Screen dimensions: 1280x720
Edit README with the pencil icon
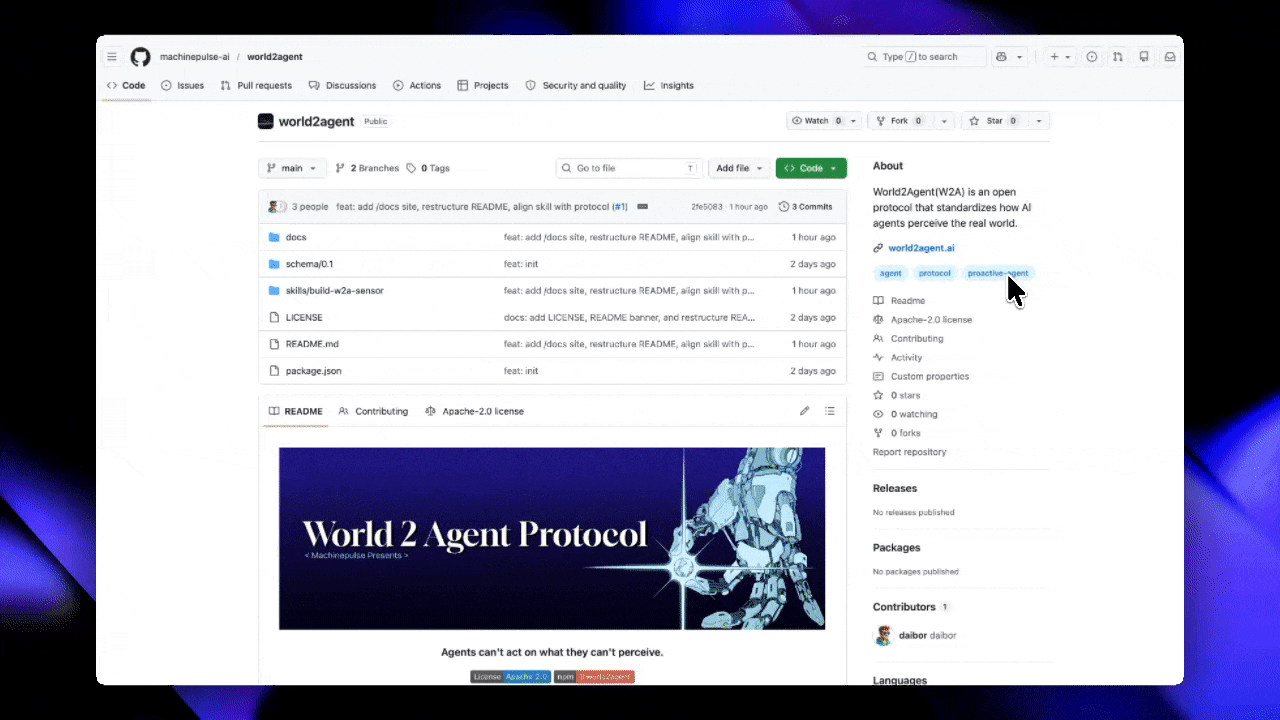click(x=804, y=411)
